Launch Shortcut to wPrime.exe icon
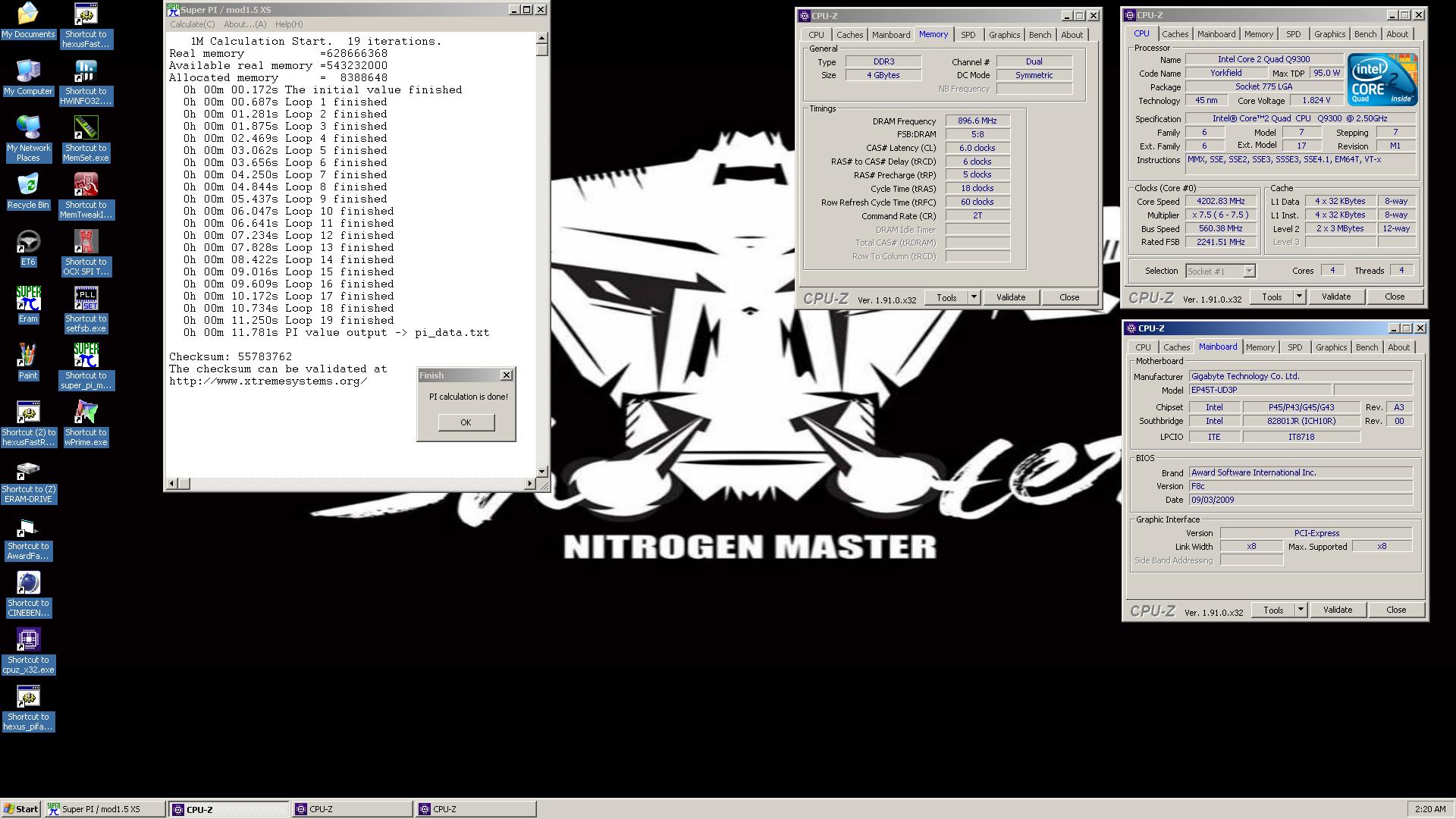Image resolution: width=1456 pixels, height=819 pixels. (x=86, y=424)
